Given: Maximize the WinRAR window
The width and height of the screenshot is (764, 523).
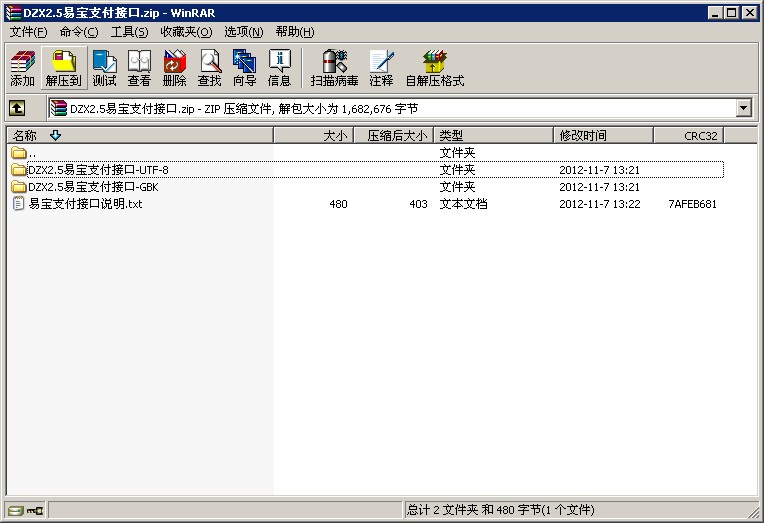Looking at the screenshot, I should 731,13.
